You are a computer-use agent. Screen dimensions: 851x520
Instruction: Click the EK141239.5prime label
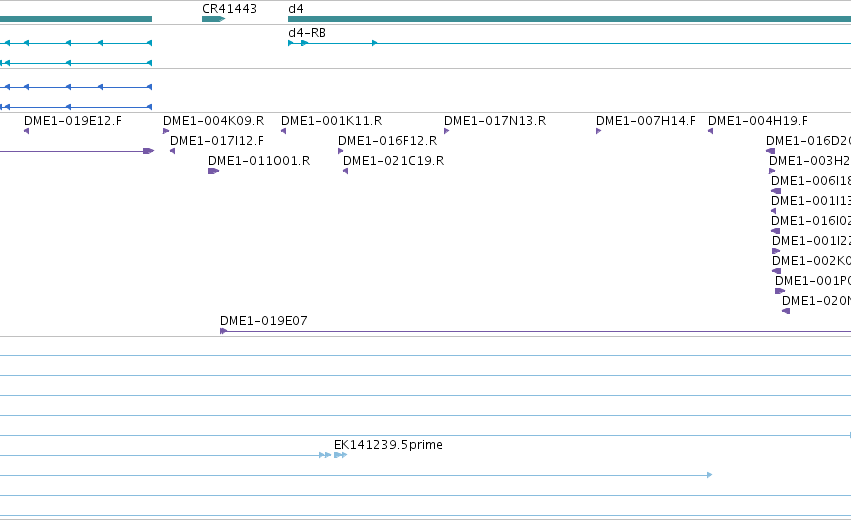click(x=388, y=445)
